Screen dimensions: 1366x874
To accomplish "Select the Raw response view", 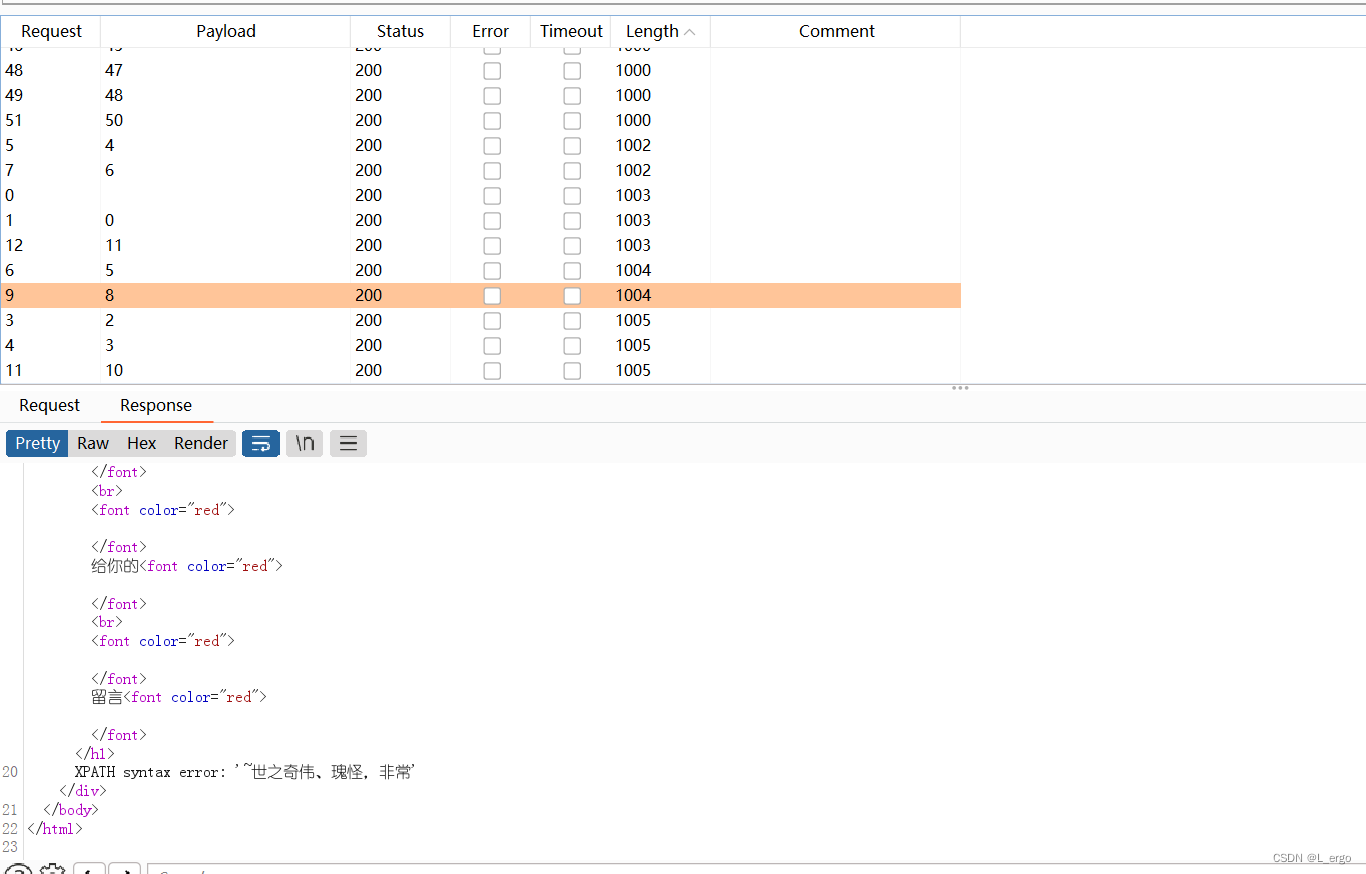I will (92, 443).
